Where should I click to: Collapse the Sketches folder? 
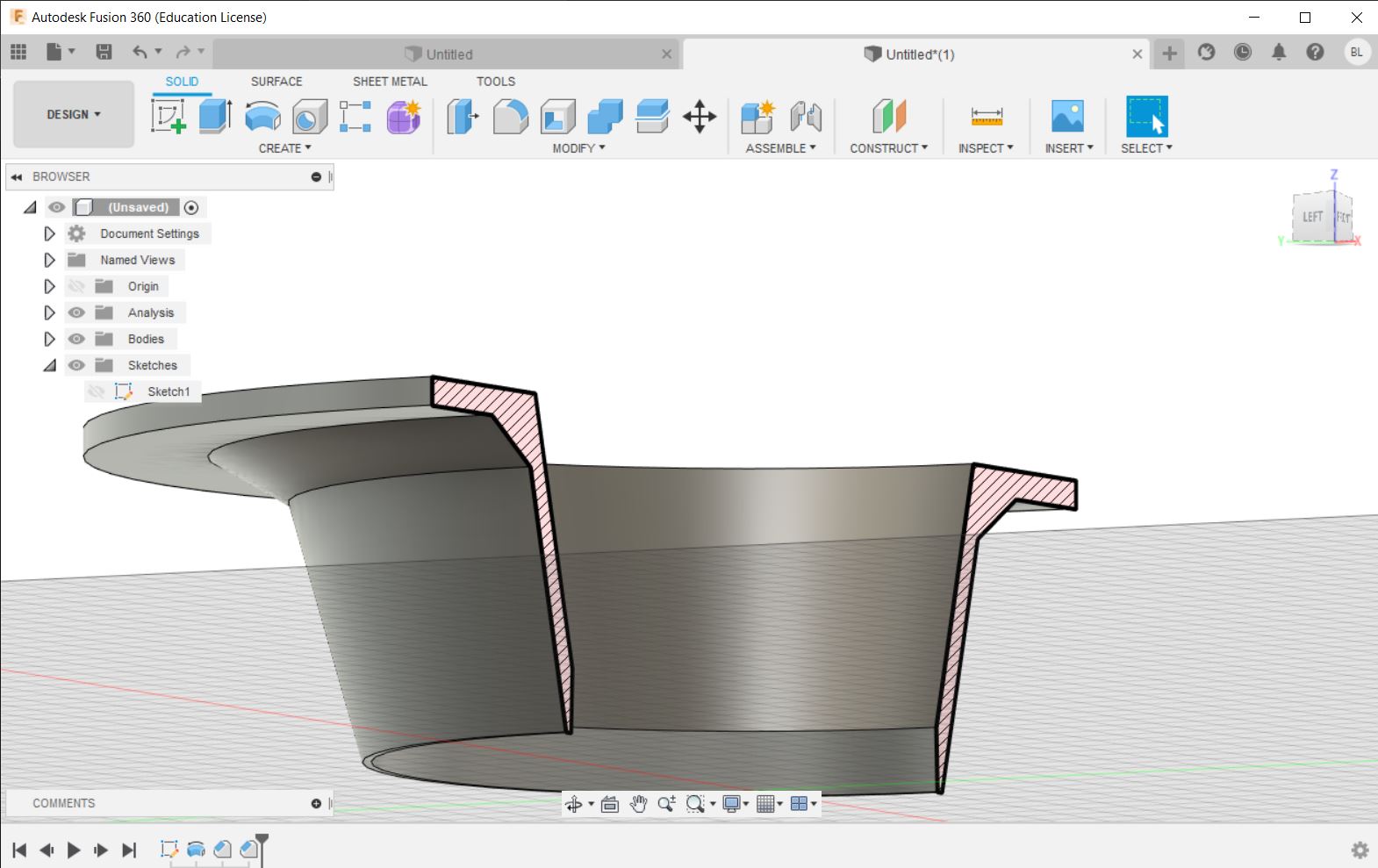(x=50, y=365)
